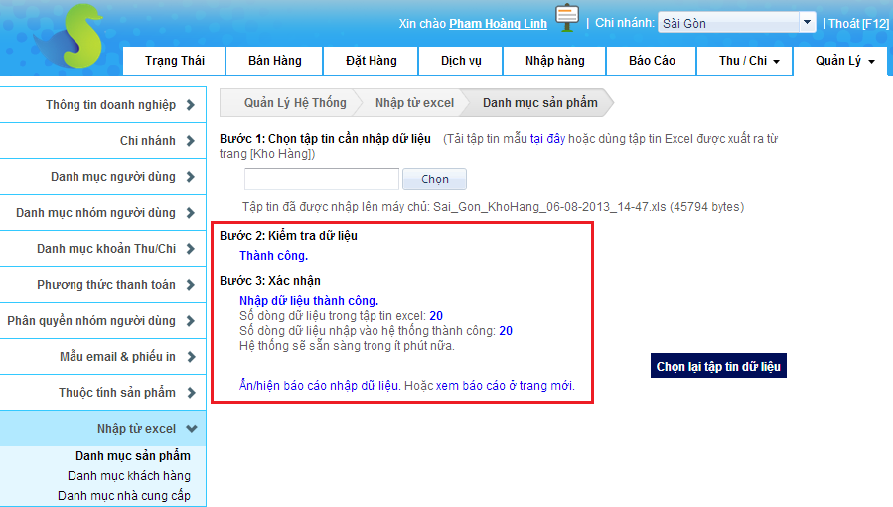Viewport: 893px width, 507px height.
Task: Switch to the Báo Cáo tab
Action: (x=652, y=61)
